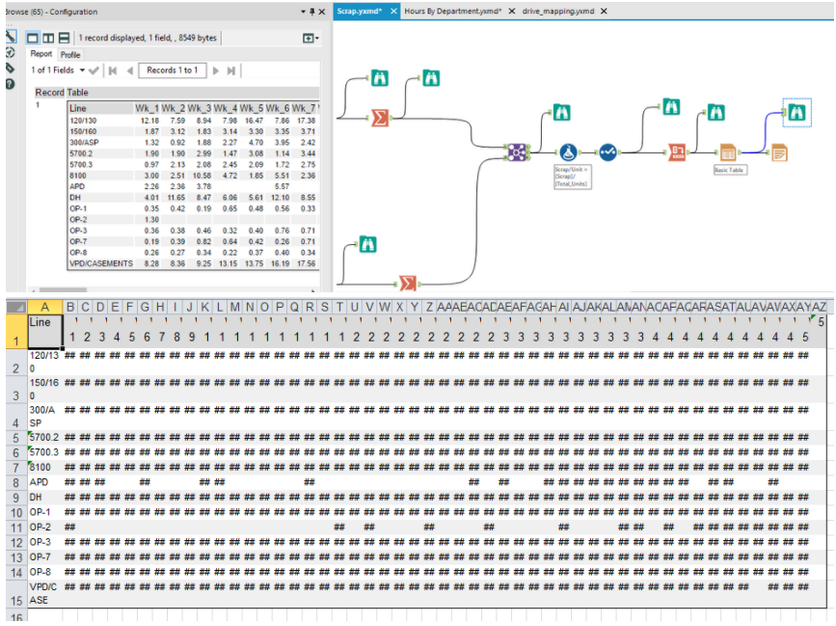Select the Browse tool connected to Cross Tab output

click(x=716, y=113)
